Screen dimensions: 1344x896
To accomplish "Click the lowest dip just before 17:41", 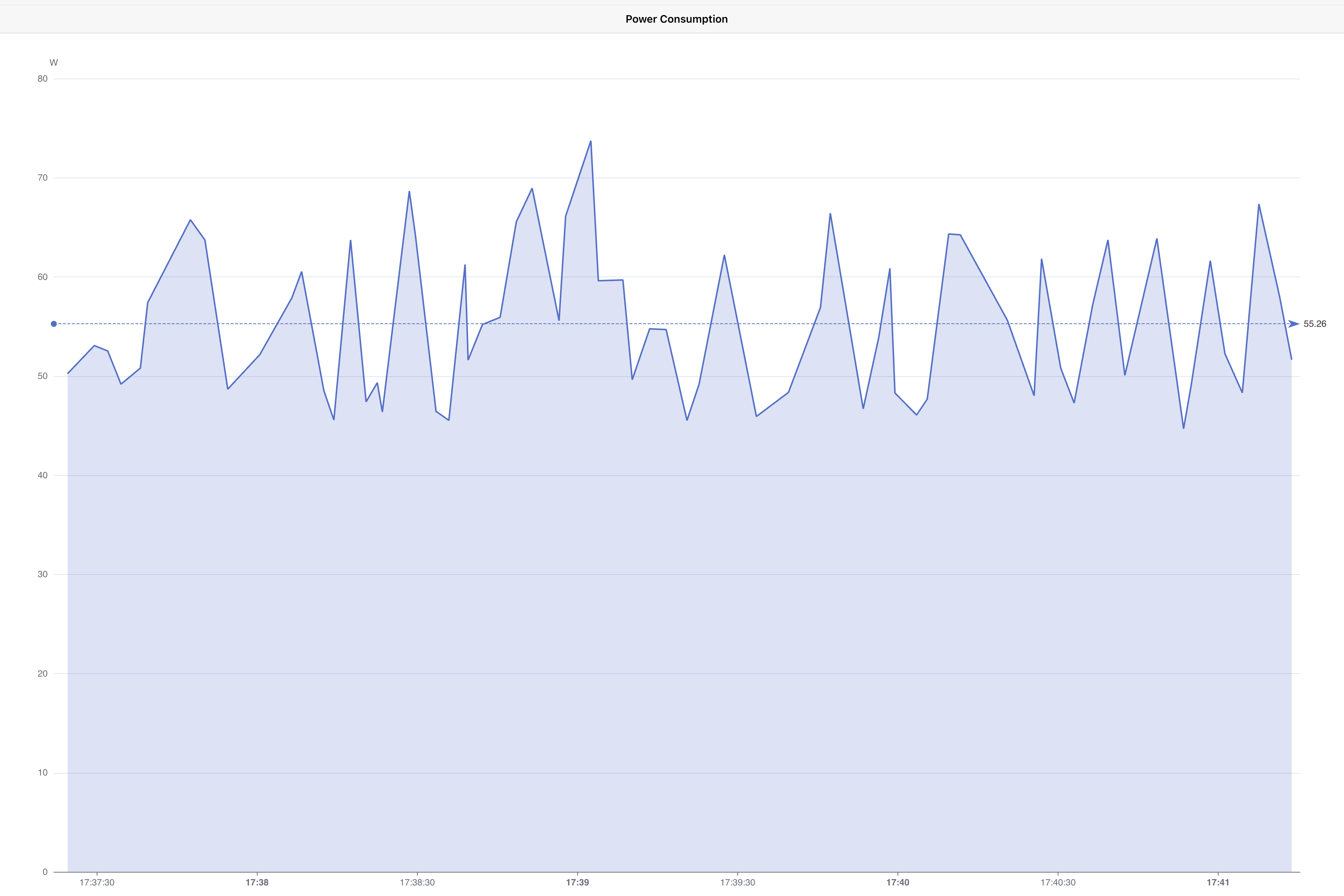I will pos(1183,428).
